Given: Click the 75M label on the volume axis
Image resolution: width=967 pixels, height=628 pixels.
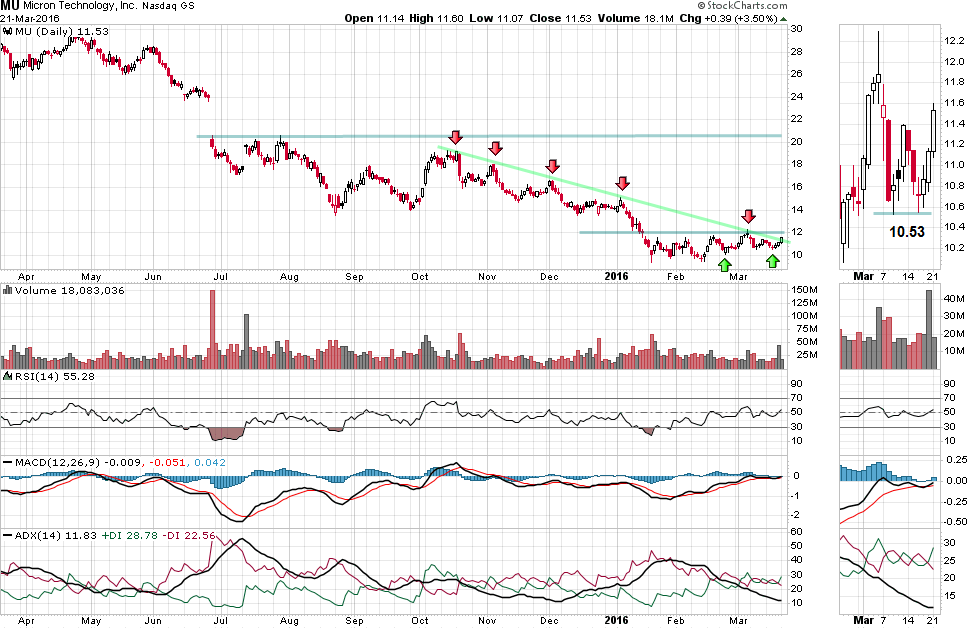Looking at the screenshot, I should pyautogui.click(x=808, y=329).
